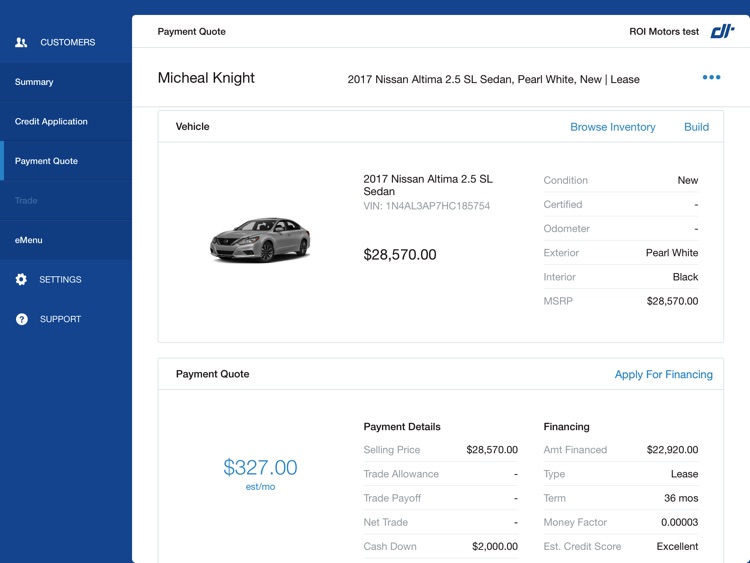This screenshot has height=563, width=750.
Task: Open the Settings gear icon
Action: tap(21, 280)
